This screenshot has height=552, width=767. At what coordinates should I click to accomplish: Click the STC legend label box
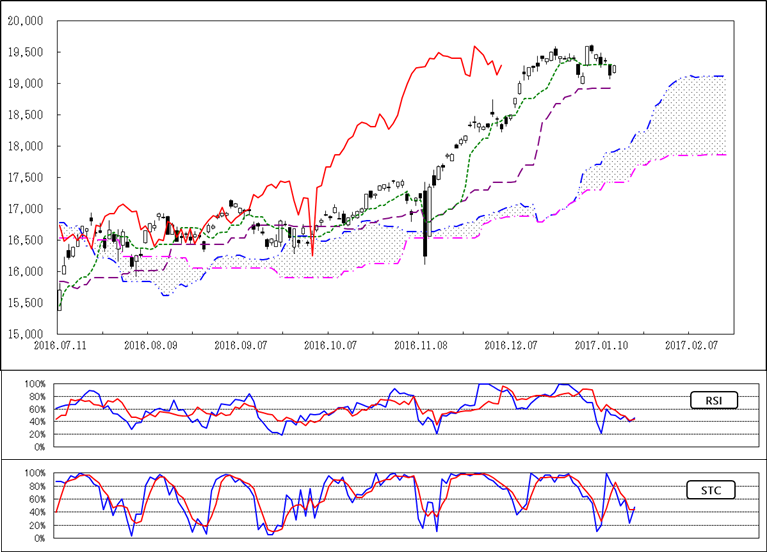point(713,490)
